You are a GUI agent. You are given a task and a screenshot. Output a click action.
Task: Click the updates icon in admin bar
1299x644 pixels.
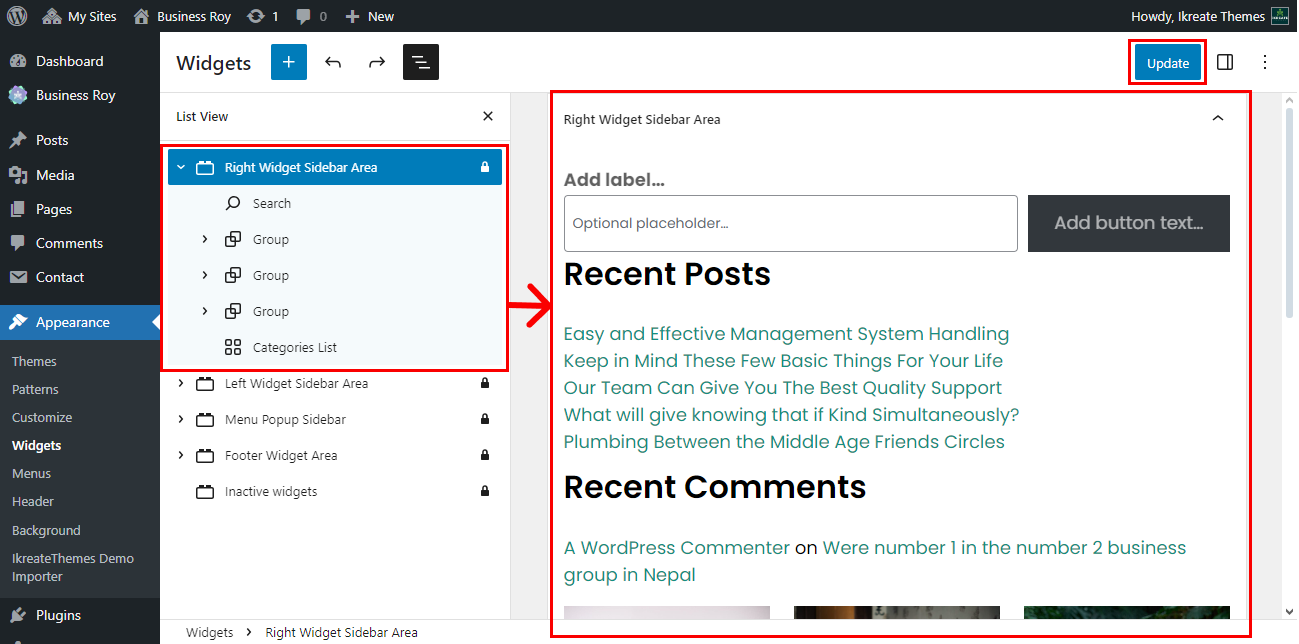tap(257, 16)
